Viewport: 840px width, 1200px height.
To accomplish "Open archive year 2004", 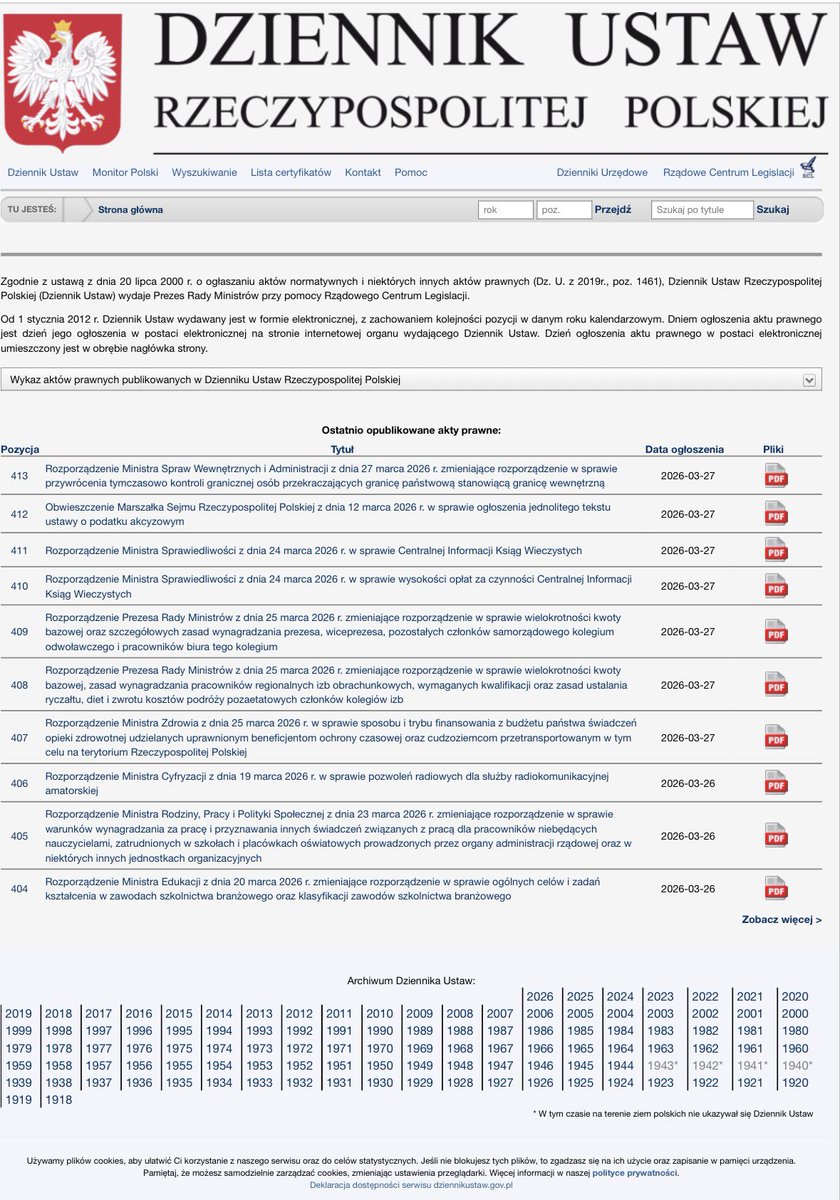I will pyautogui.click(x=620, y=1013).
